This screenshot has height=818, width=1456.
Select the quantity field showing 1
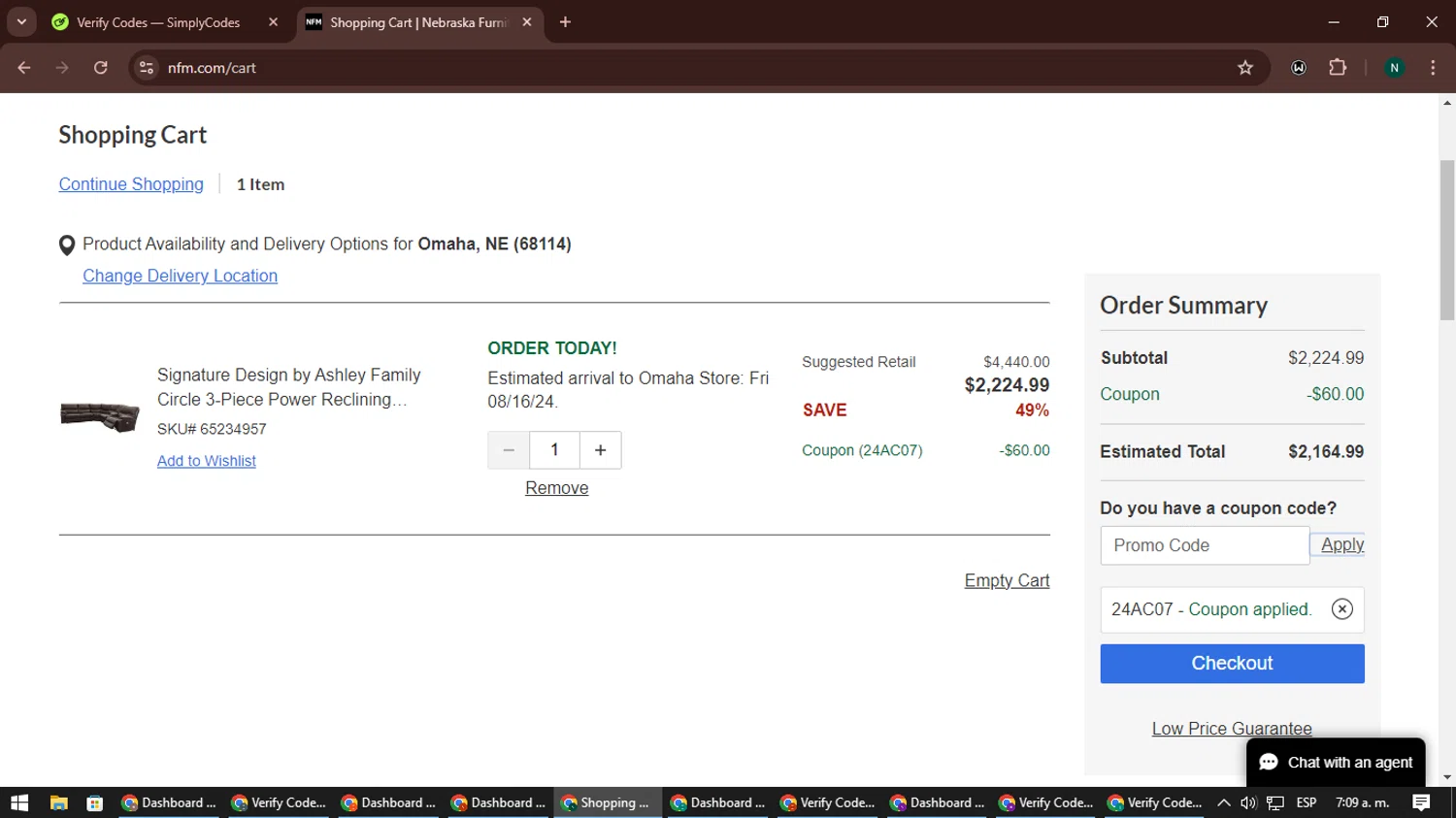554,450
